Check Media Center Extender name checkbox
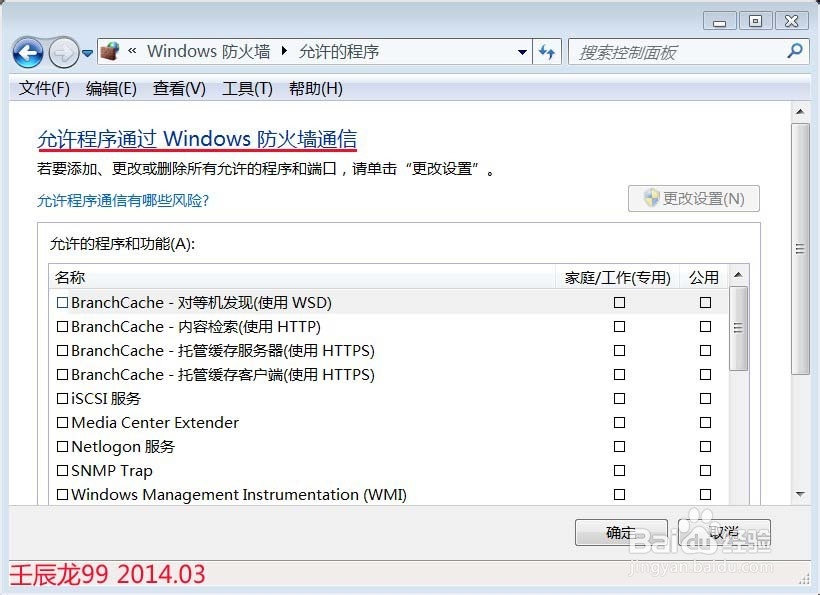The height and width of the screenshot is (595, 820). (62, 422)
